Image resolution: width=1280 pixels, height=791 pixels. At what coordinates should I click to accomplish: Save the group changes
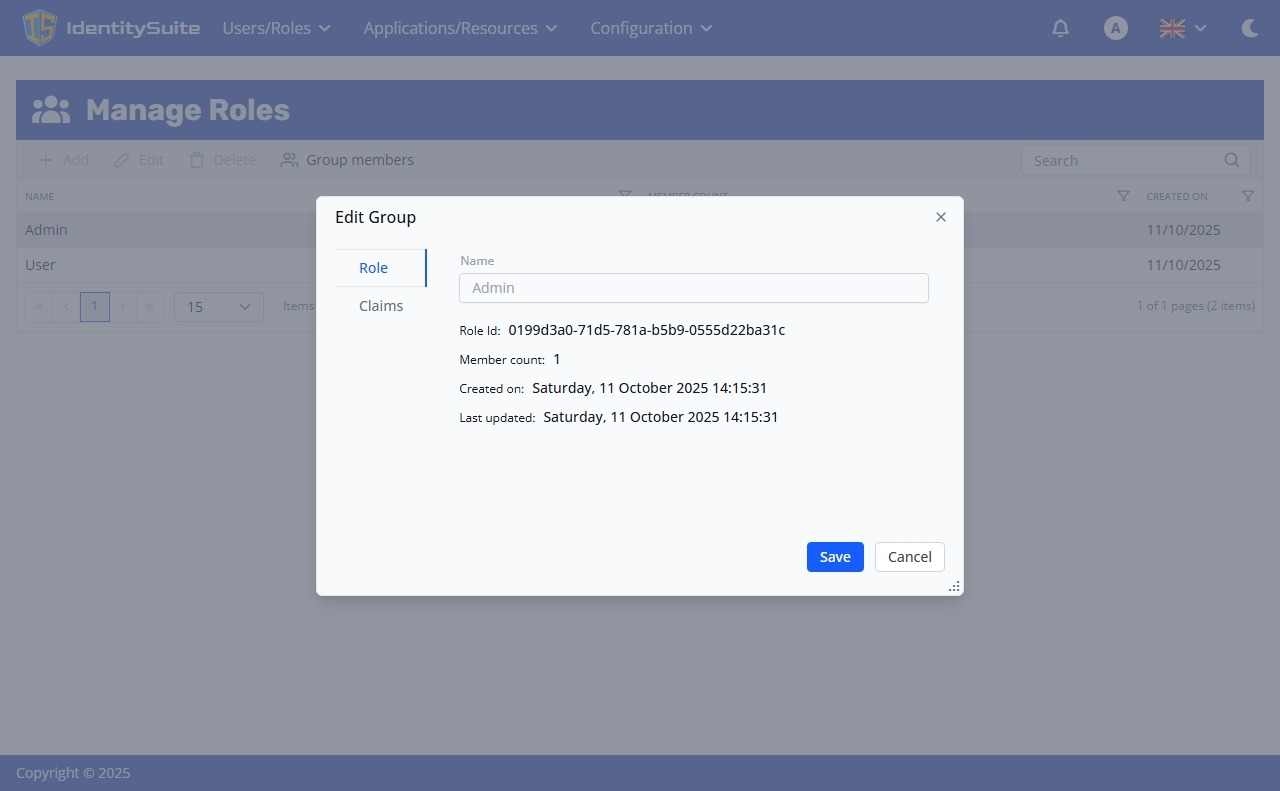coord(835,557)
